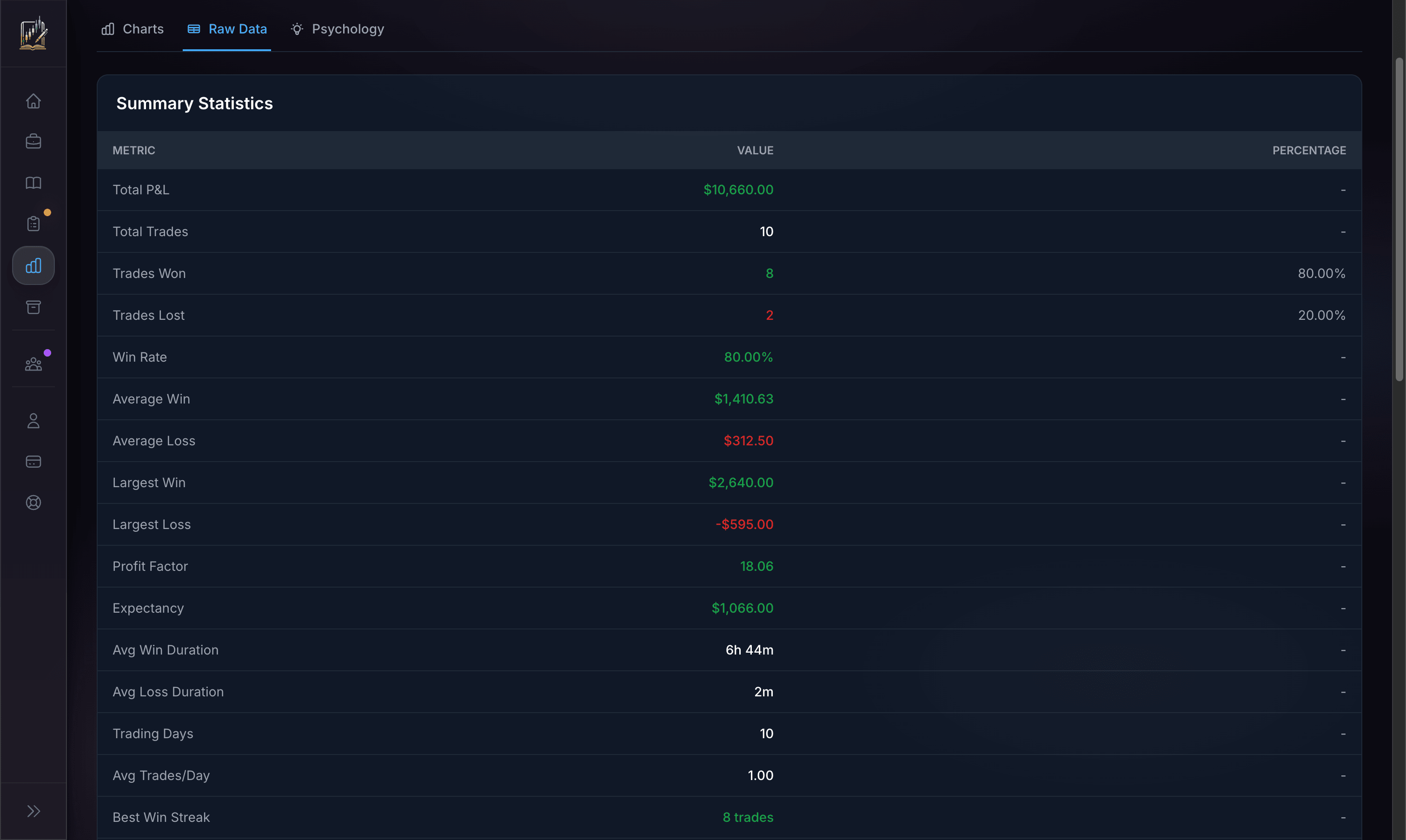Click the PERCENTAGE column header
Screen dimensions: 1406x840
pyautogui.click(x=1309, y=151)
